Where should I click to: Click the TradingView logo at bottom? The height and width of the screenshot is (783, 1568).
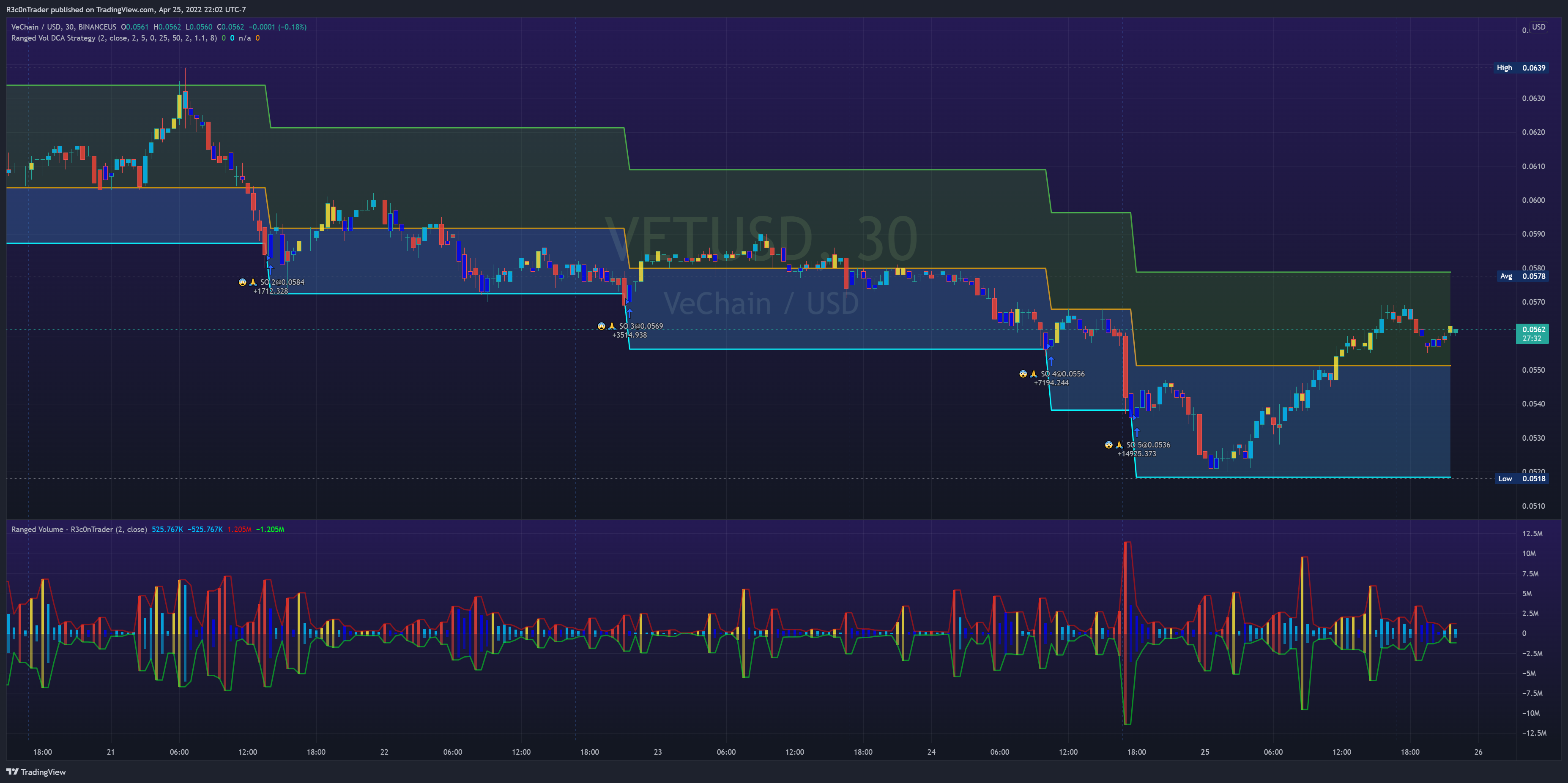(x=36, y=772)
